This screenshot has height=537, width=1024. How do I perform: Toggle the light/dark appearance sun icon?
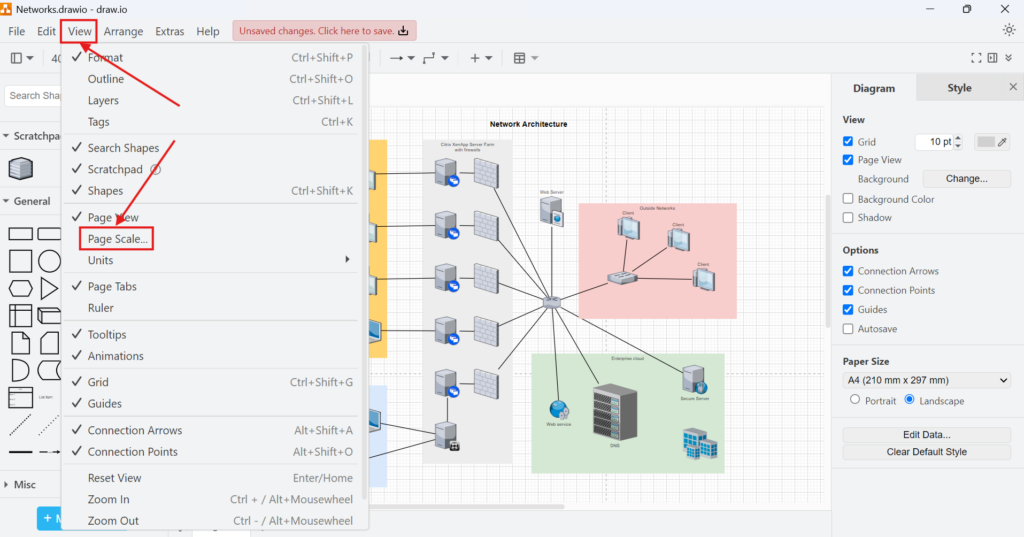point(1009,30)
